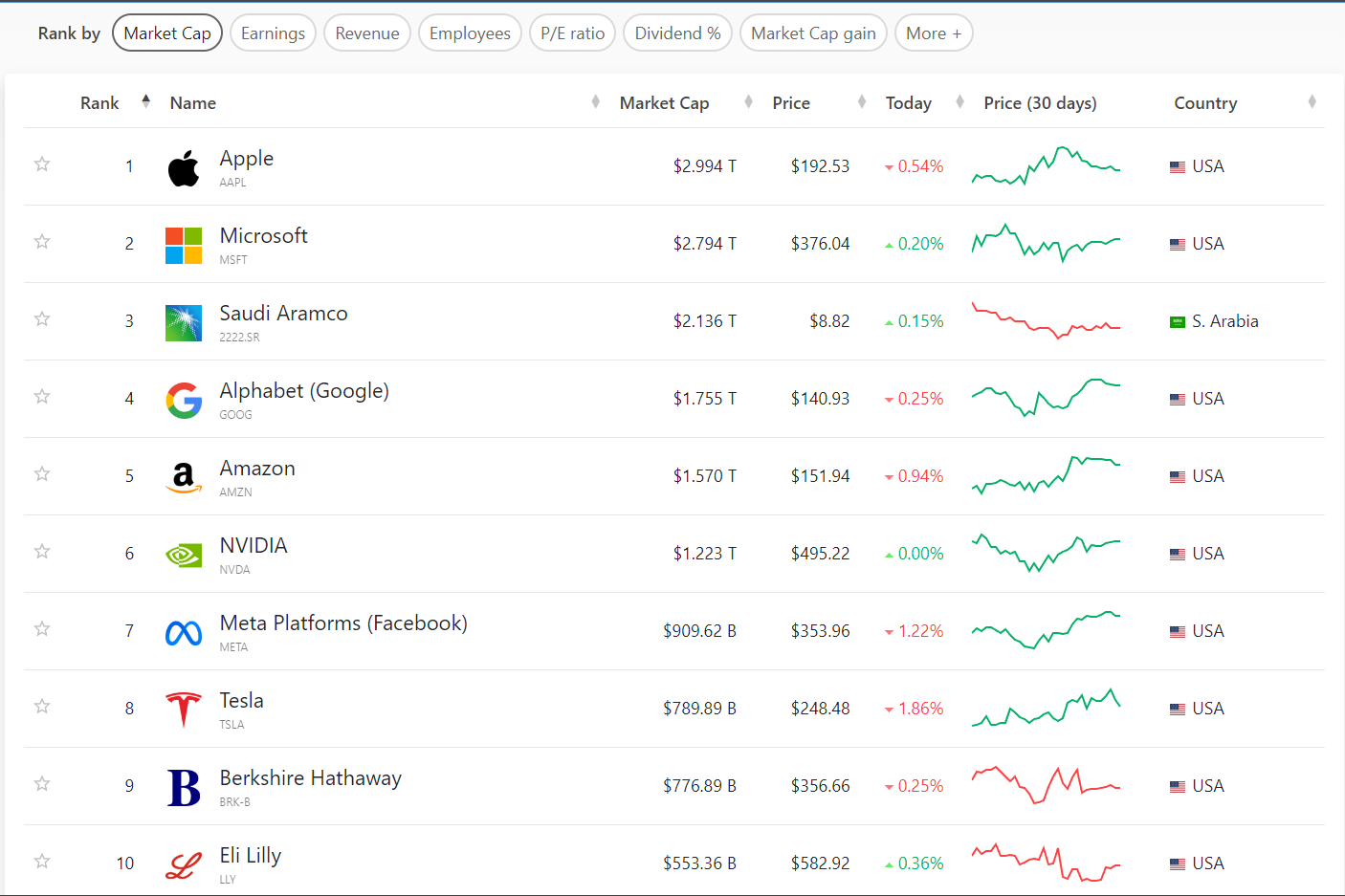Viewport: 1345px width, 896px height.
Task: Open Saudi Aramco company link
Action: click(284, 314)
